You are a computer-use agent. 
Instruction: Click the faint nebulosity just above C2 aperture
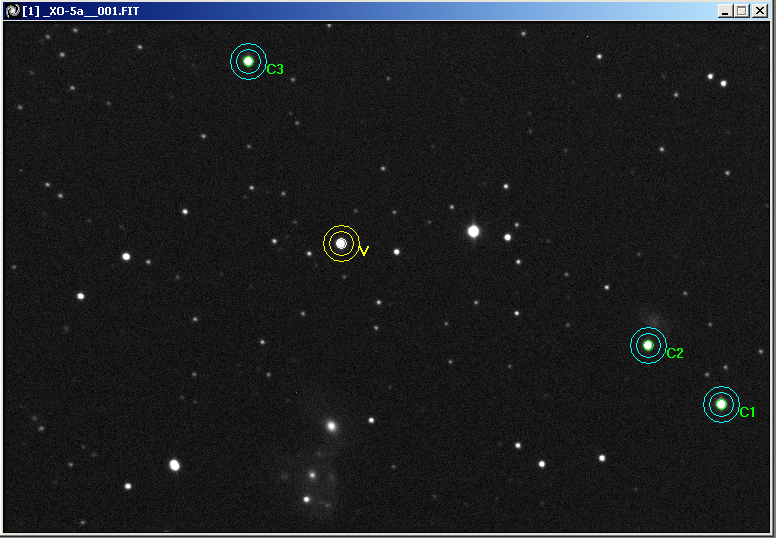tap(652, 320)
